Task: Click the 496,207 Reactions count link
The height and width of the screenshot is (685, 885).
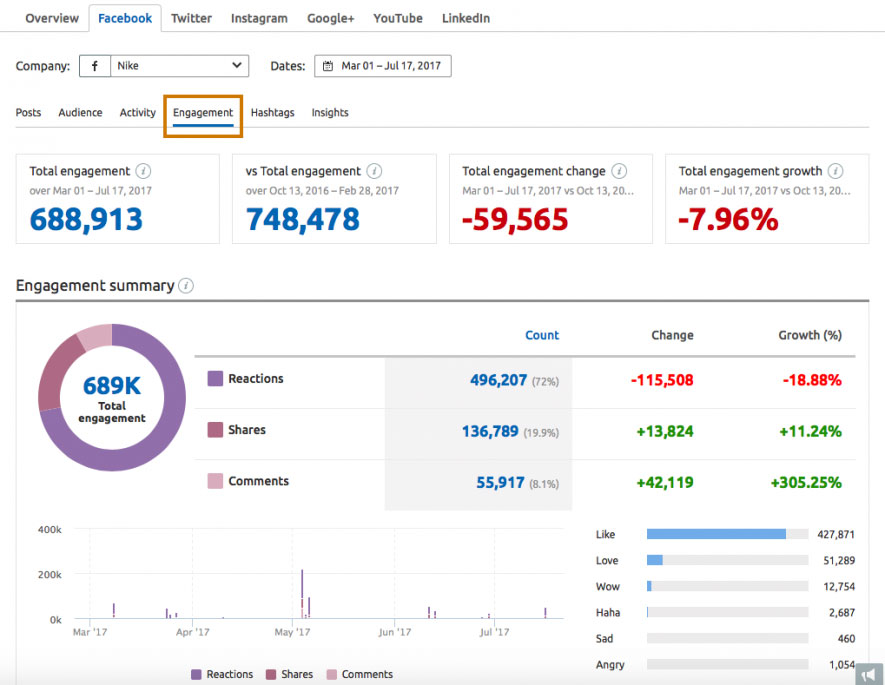Action: pos(498,380)
